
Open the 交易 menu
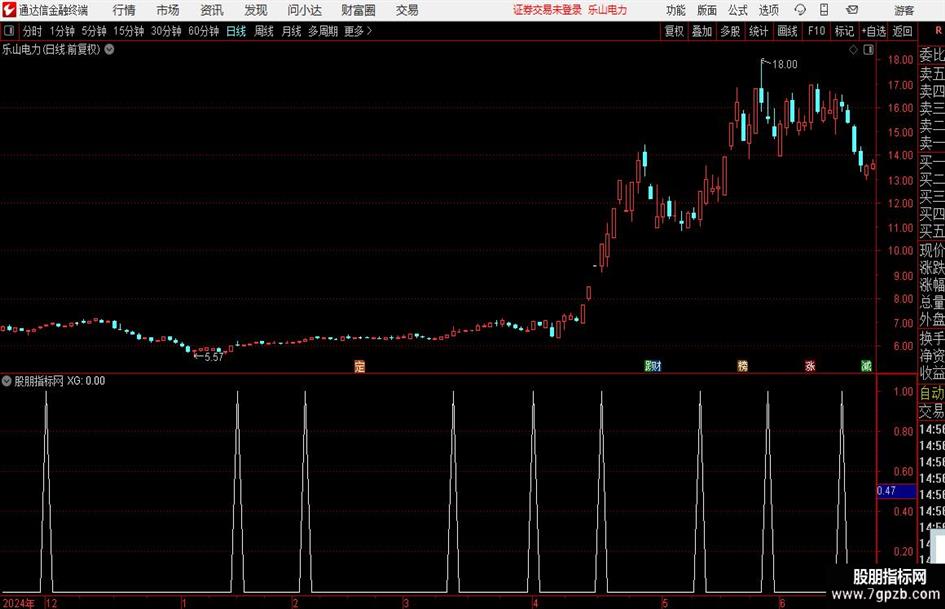407,10
